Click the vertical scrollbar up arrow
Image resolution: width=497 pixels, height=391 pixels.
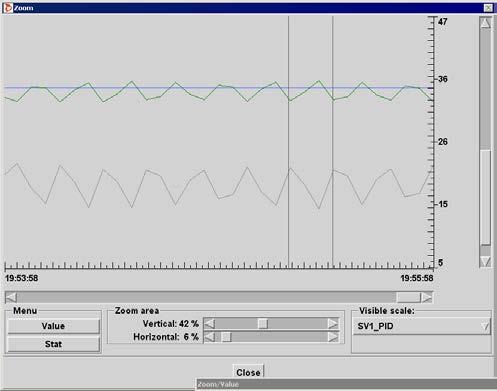click(x=485, y=23)
